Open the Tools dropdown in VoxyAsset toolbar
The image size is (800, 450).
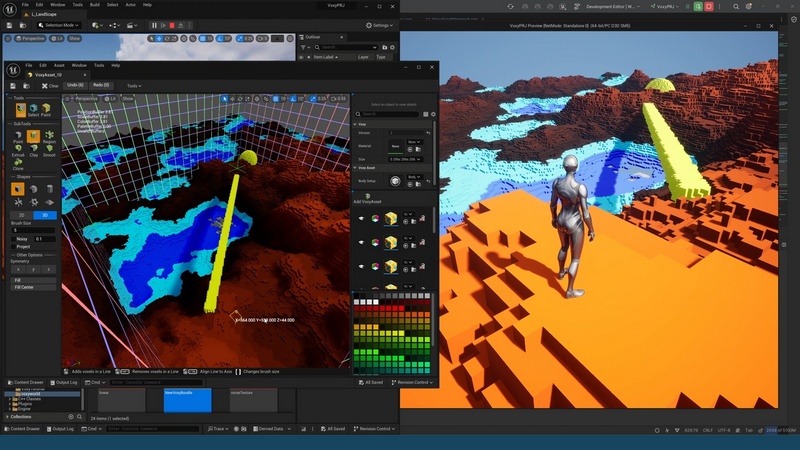(x=133, y=86)
